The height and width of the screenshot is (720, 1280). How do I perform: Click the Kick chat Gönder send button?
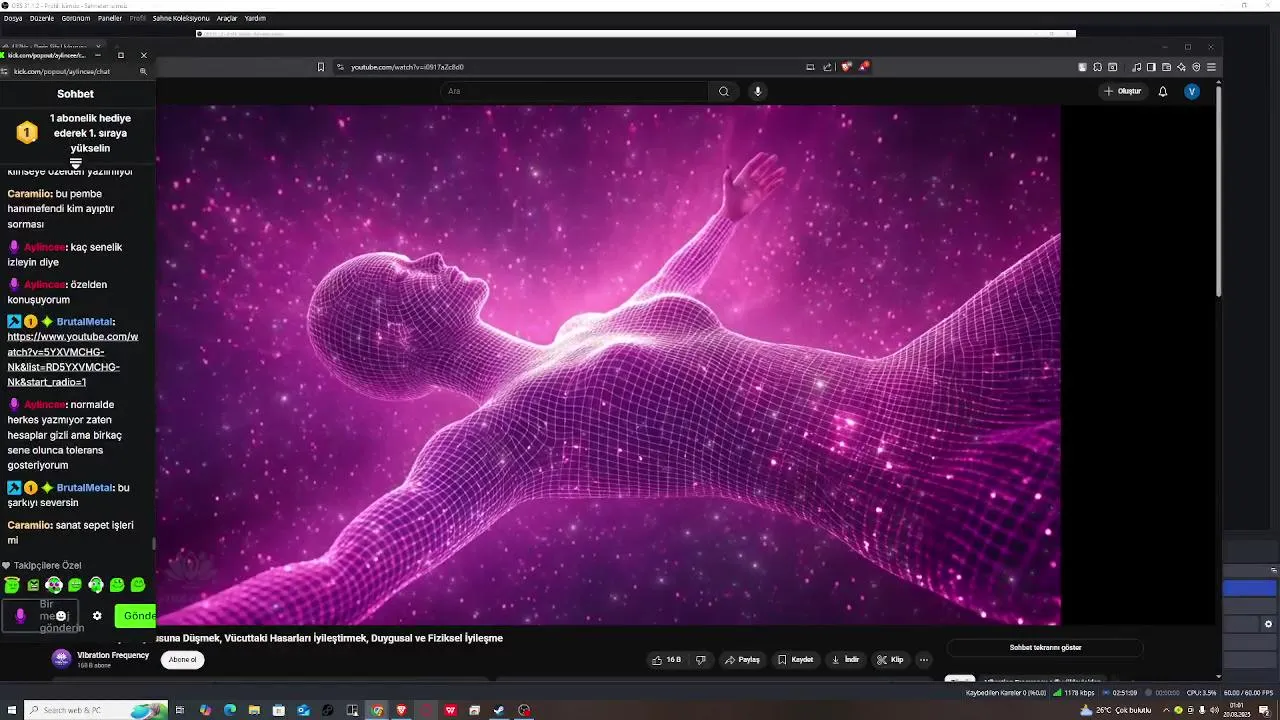pyautogui.click(x=136, y=616)
